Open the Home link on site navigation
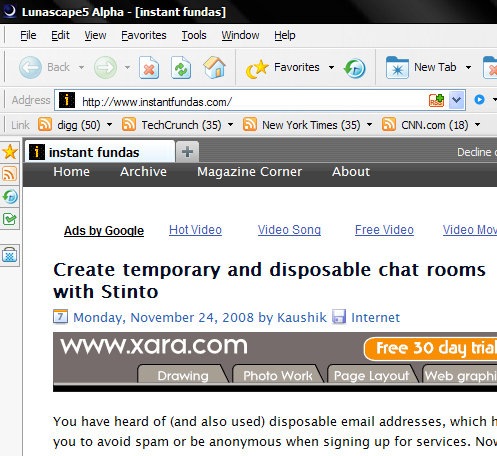Viewport: 497px width, 456px height. tap(71, 172)
